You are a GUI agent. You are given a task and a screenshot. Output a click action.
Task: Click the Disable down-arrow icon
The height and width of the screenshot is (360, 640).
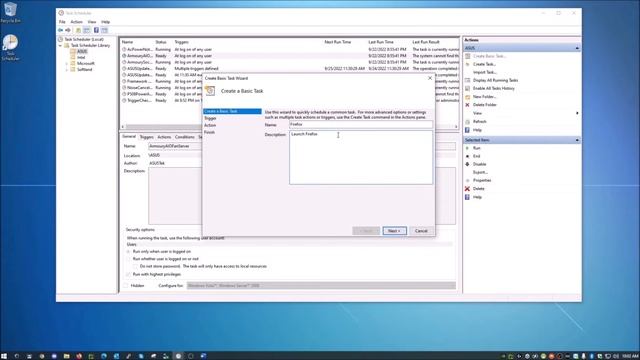tap(468, 164)
